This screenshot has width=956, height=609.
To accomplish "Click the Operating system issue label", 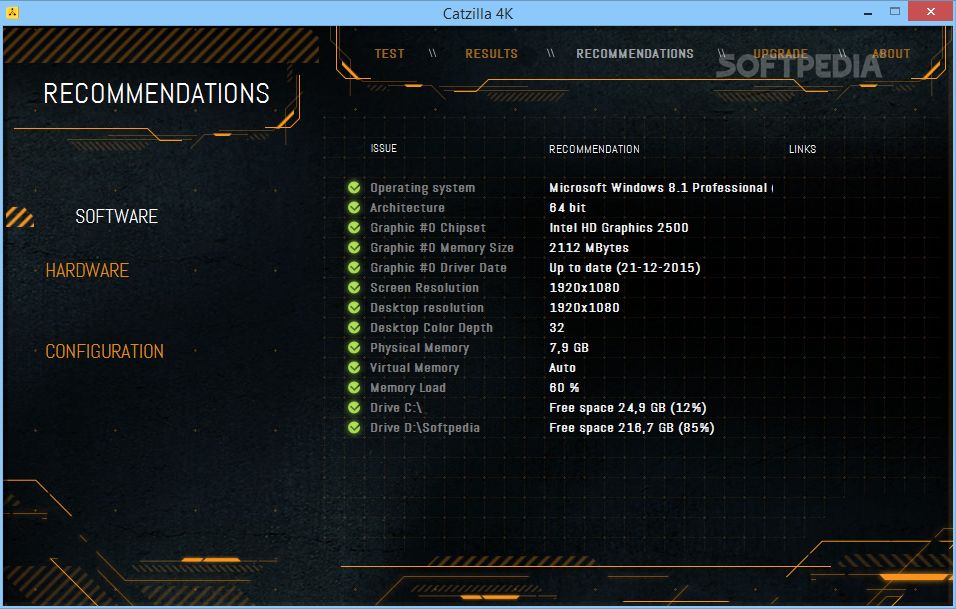I will pos(423,188).
